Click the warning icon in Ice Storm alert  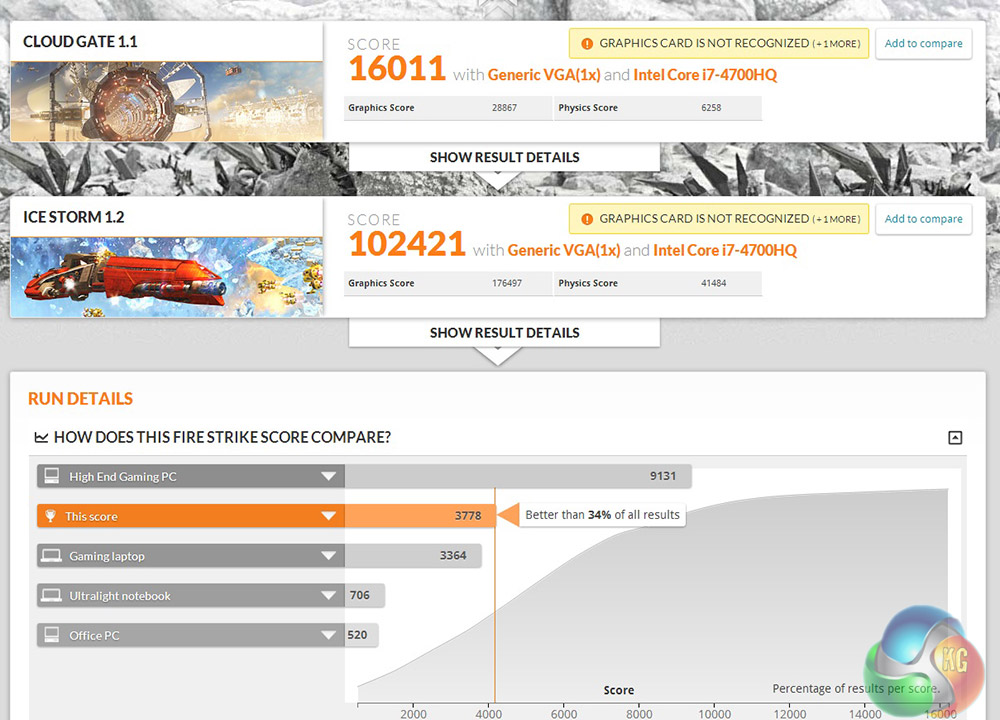(x=587, y=219)
